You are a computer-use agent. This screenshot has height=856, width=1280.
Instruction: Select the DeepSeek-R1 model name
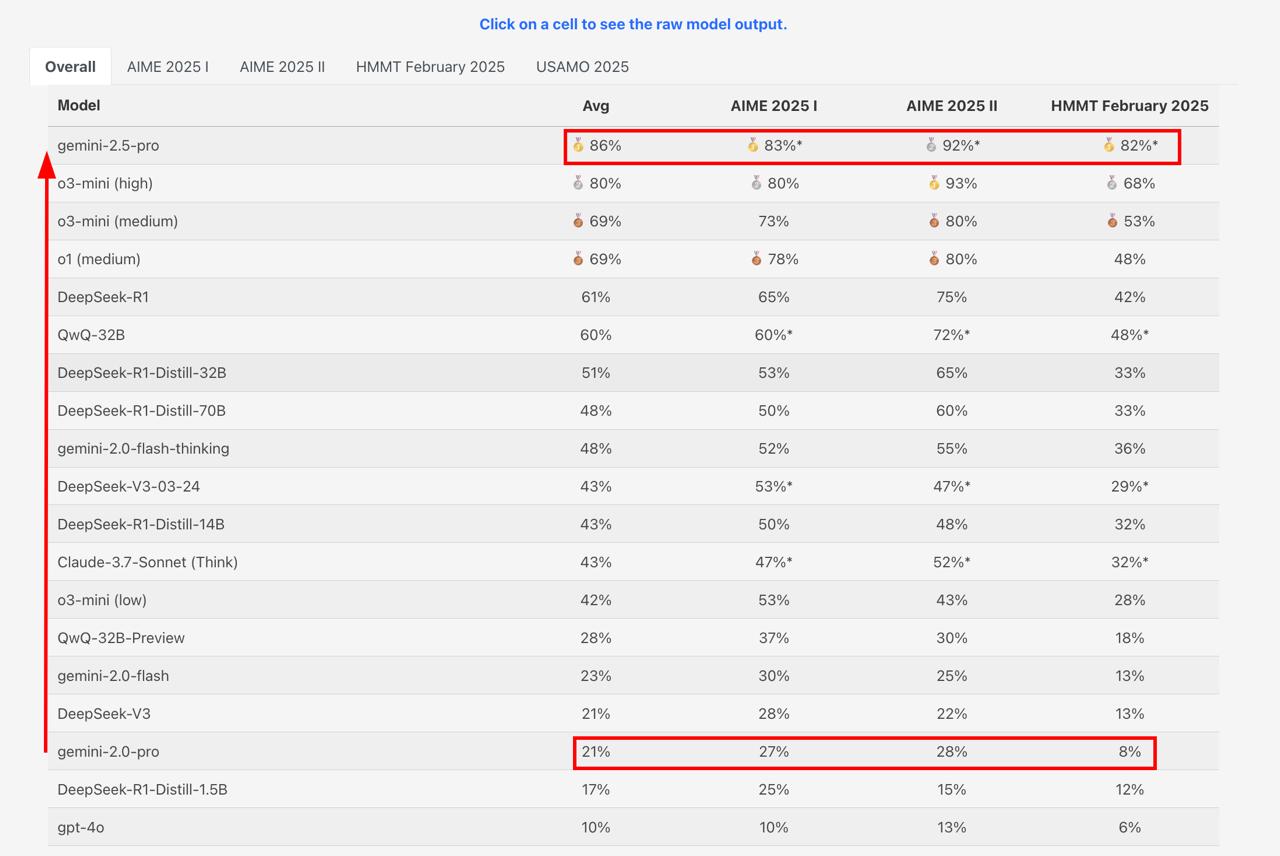click(103, 297)
